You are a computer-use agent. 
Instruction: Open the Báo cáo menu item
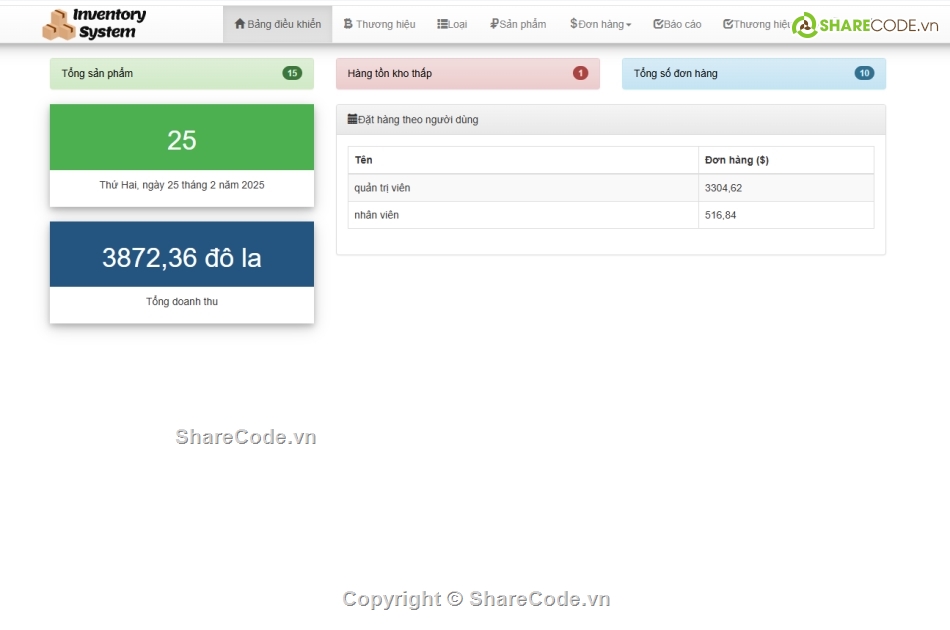tap(677, 24)
